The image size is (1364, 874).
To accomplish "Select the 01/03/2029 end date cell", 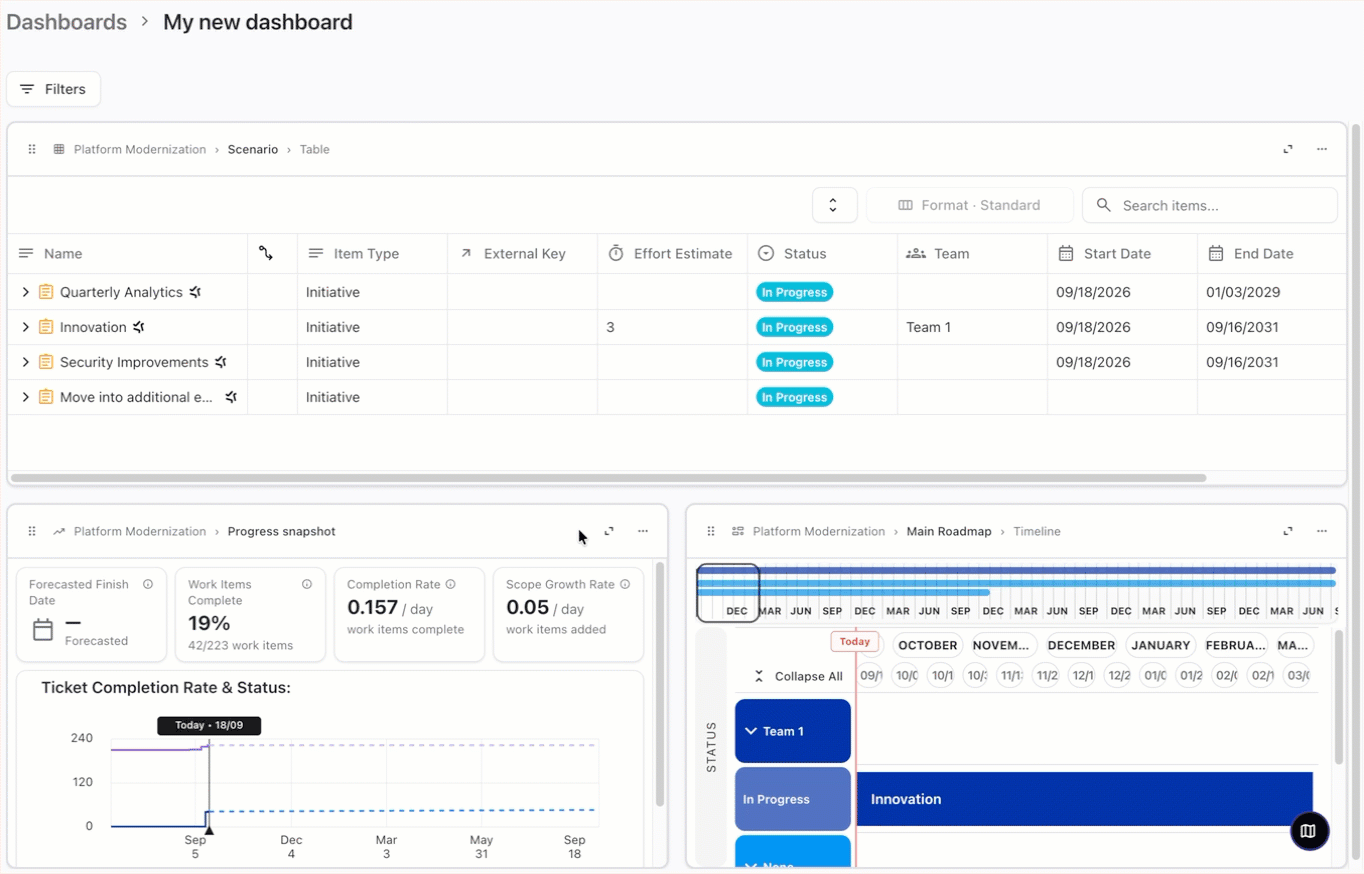I will pos(1272,292).
